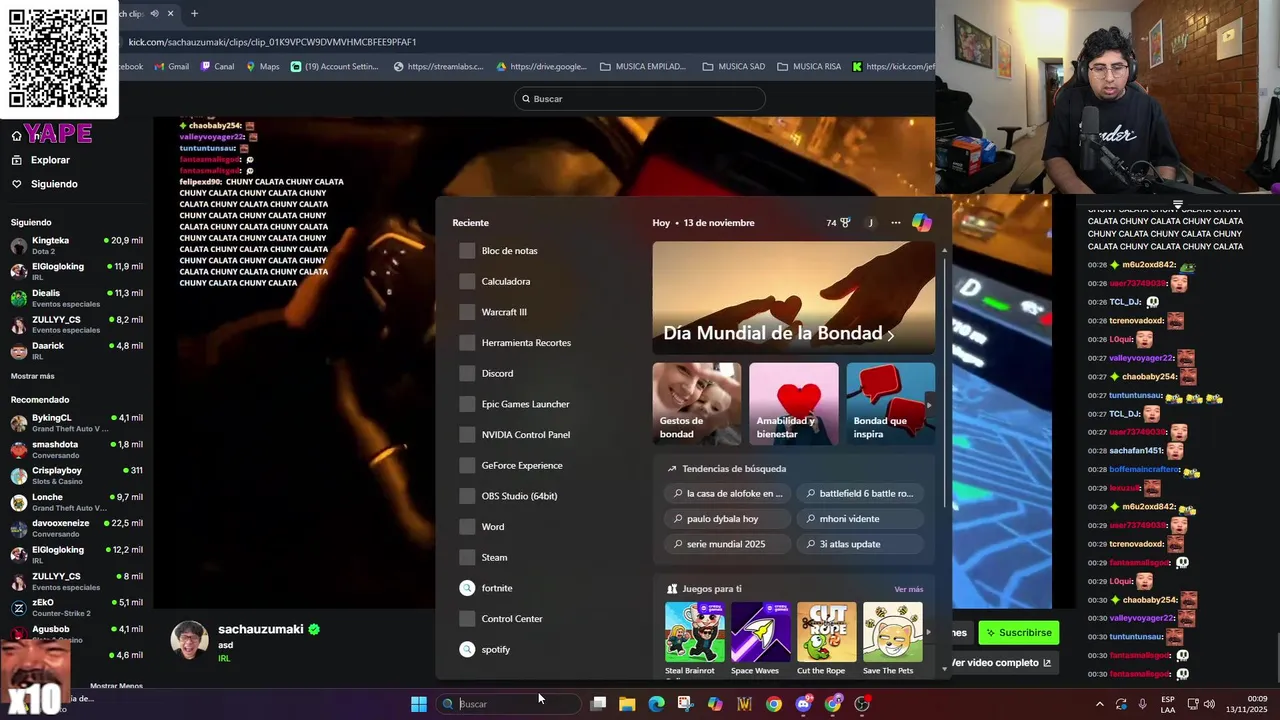Open NVIDIA Control Panel from Reciente
This screenshot has height=720, width=1280.
526,435
